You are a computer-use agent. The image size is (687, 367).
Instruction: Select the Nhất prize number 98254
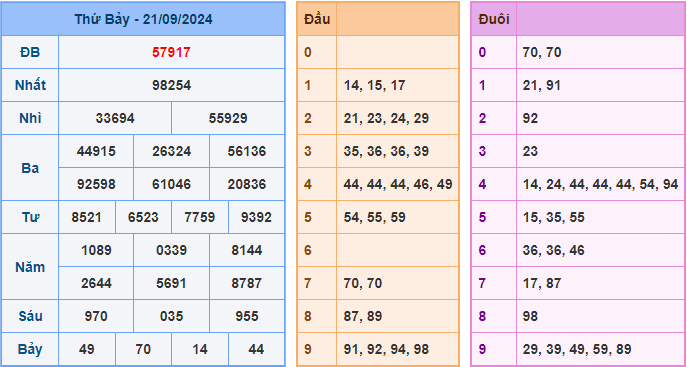171,85
